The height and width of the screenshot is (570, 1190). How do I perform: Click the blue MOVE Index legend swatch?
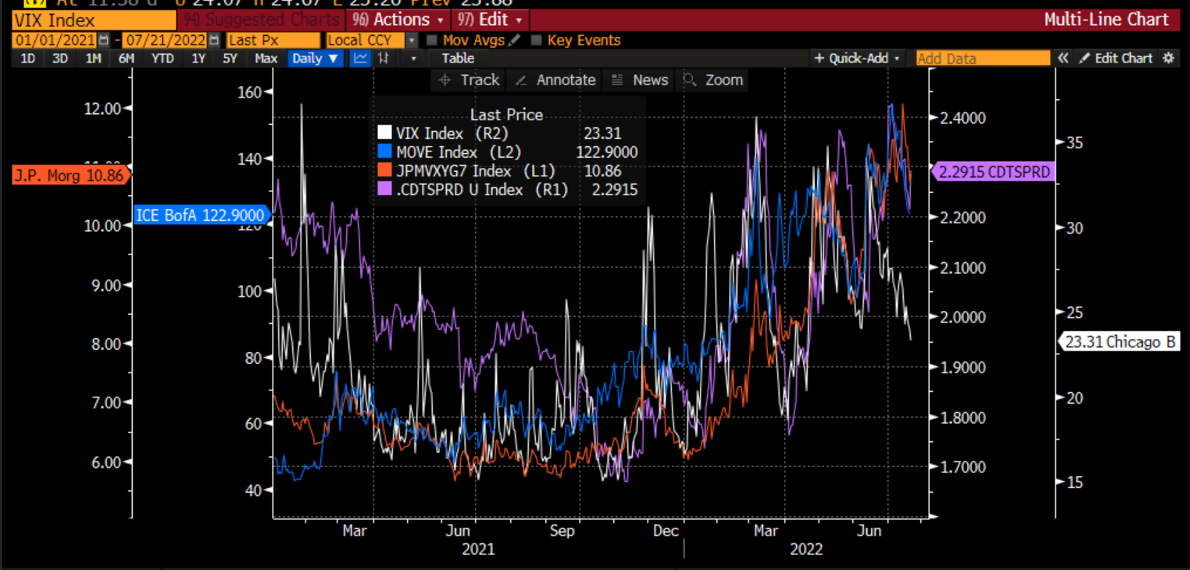tap(384, 152)
